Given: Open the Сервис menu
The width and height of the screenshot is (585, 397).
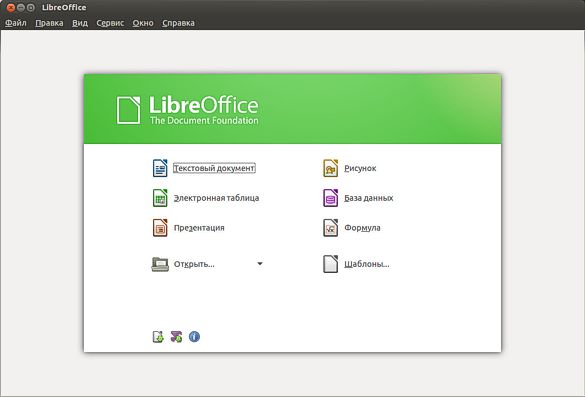Looking at the screenshot, I should pyautogui.click(x=110, y=23).
